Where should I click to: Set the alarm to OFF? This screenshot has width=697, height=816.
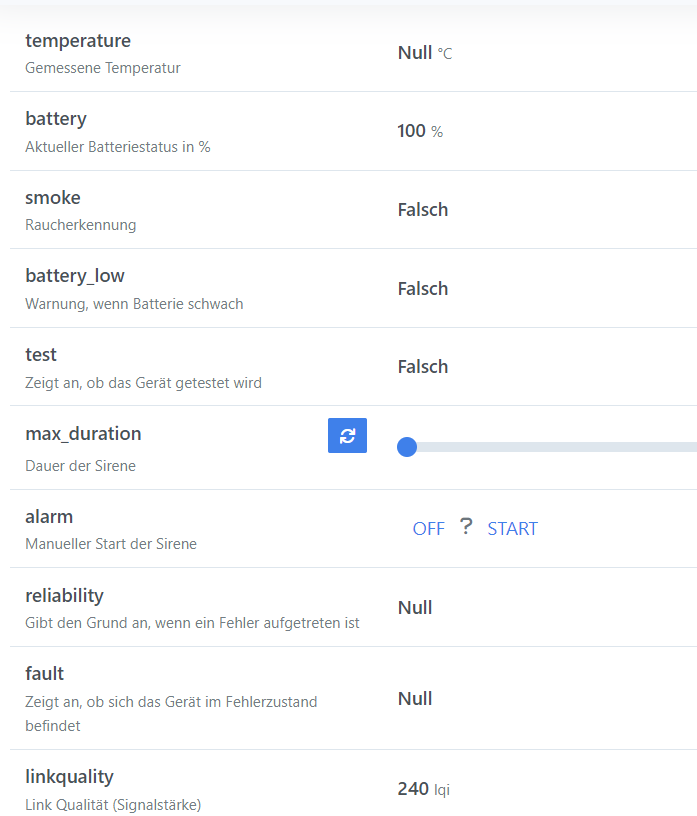[428, 529]
